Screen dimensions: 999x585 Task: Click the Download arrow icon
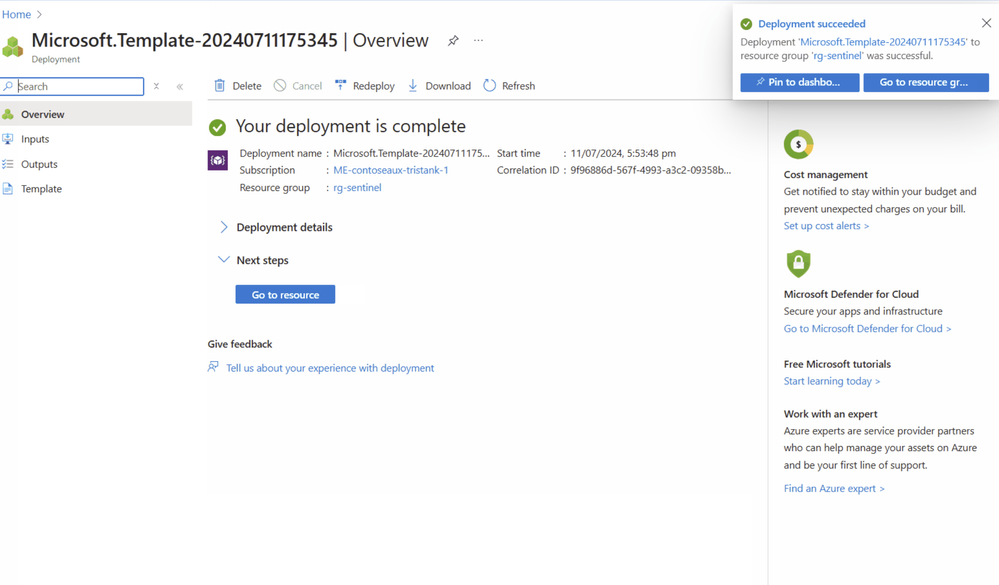tap(413, 85)
